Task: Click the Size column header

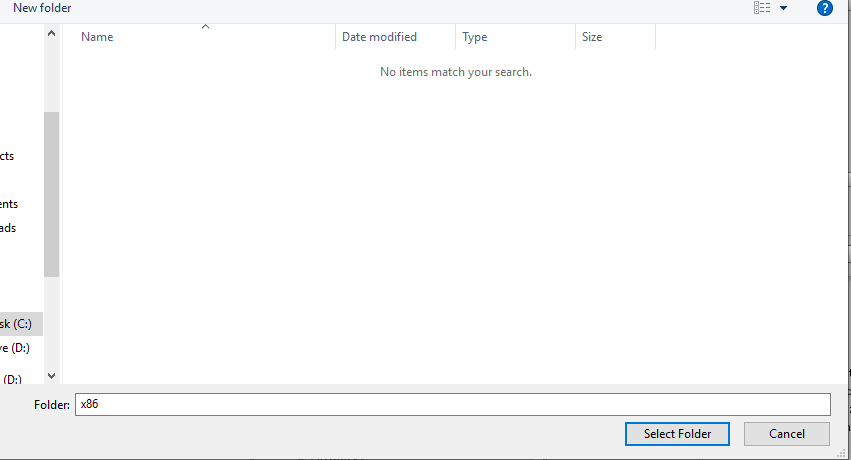Action: 592,37
